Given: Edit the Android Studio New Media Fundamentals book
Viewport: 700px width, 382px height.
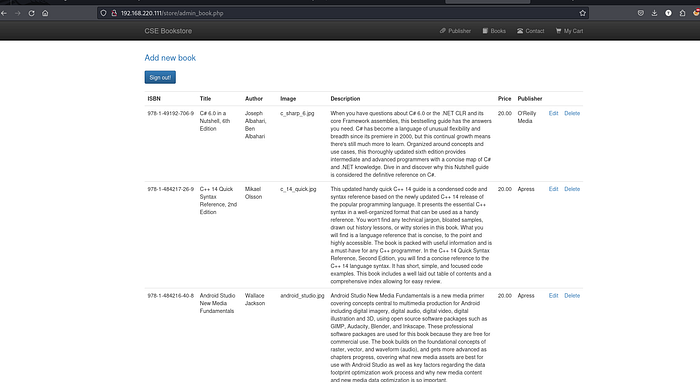Looking at the screenshot, I should click(x=553, y=296).
